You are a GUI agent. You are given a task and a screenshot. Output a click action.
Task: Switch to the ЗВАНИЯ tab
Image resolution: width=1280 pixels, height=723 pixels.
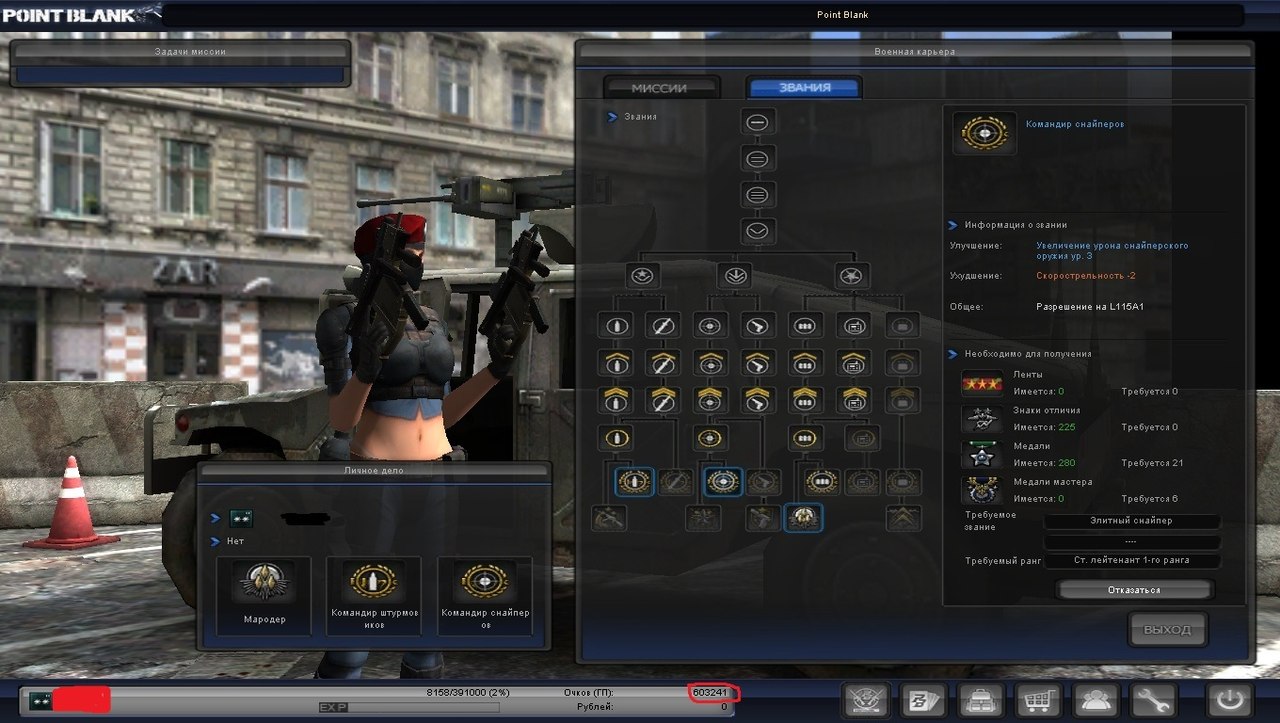click(805, 87)
